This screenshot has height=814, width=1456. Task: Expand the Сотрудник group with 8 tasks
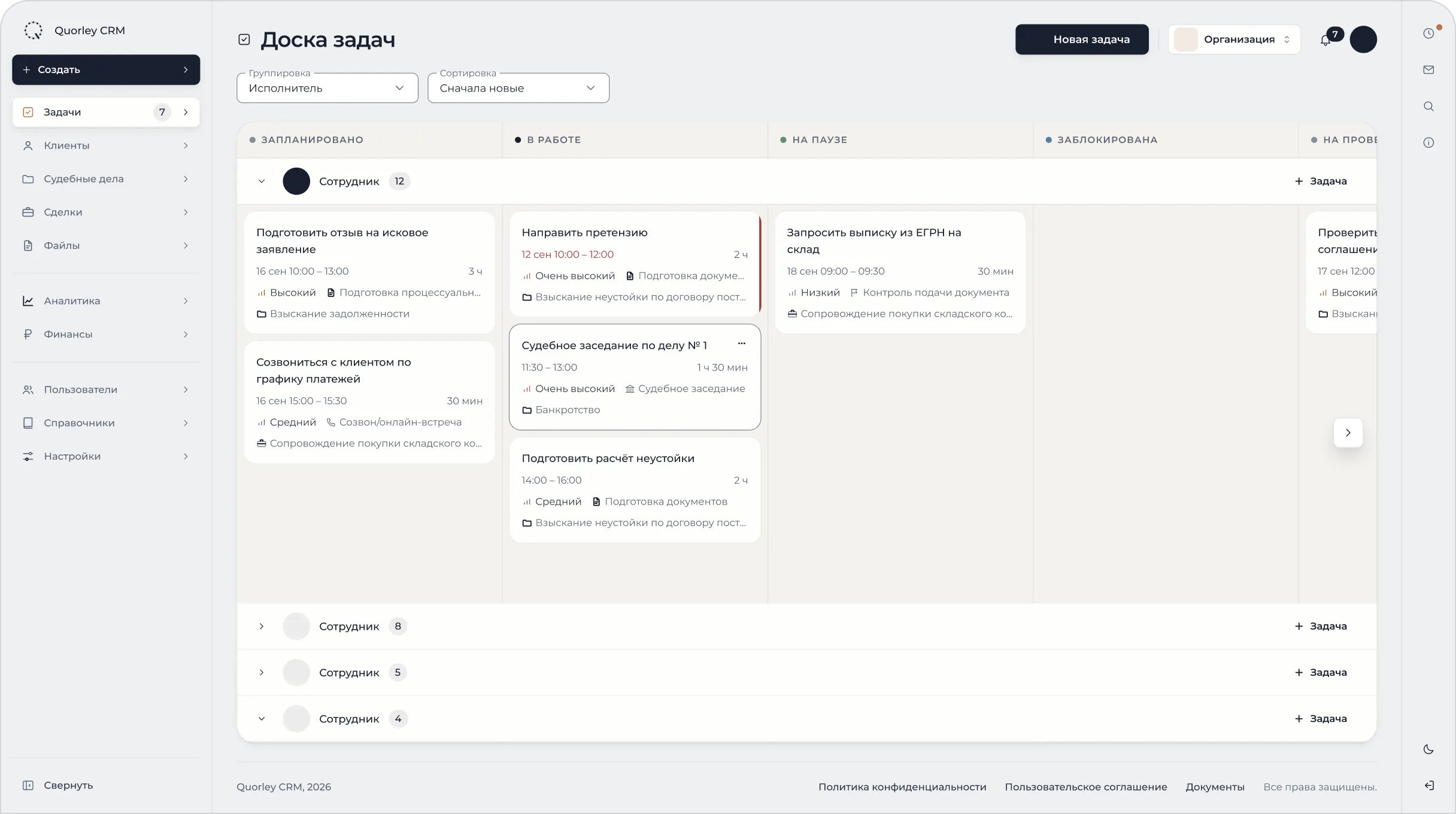click(x=262, y=627)
